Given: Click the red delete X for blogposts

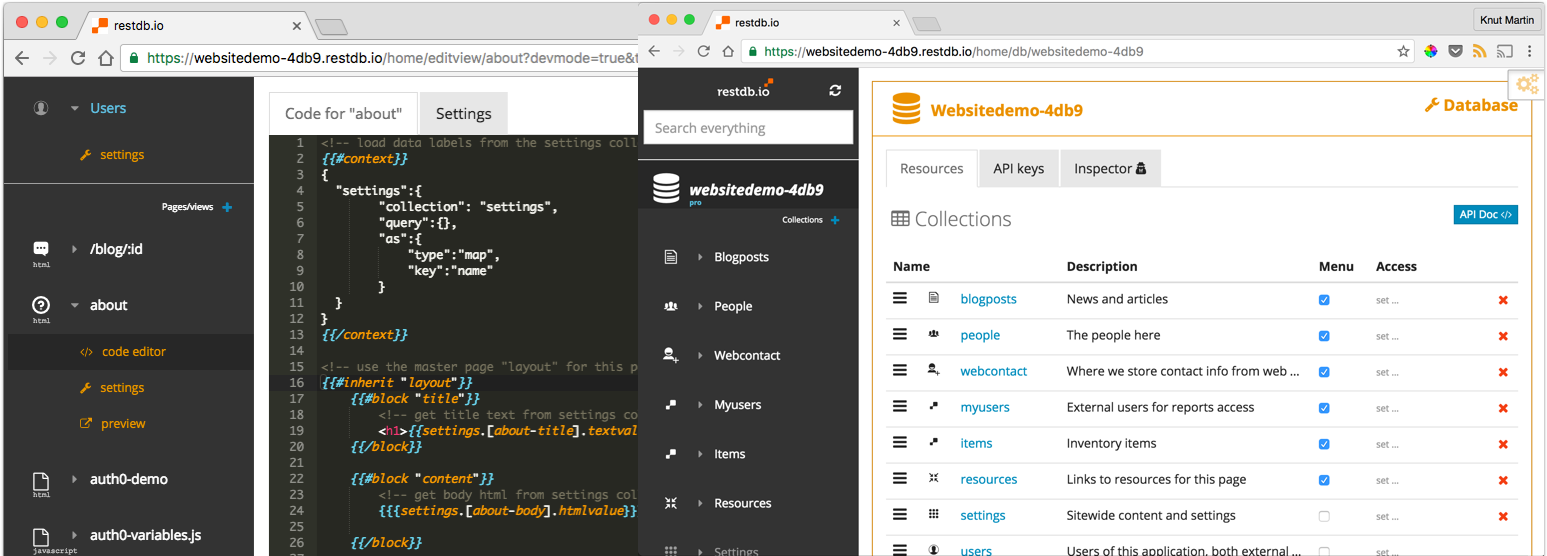Looking at the screenshot, I should (1503, 300).
